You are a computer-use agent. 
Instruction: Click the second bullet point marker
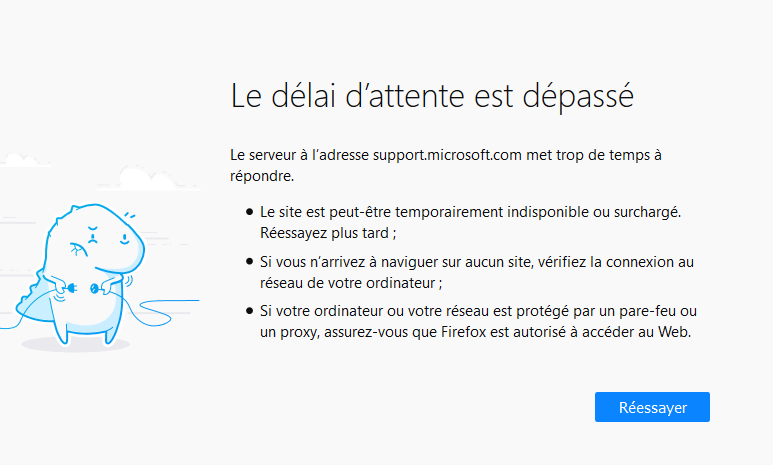coord(249,261)
